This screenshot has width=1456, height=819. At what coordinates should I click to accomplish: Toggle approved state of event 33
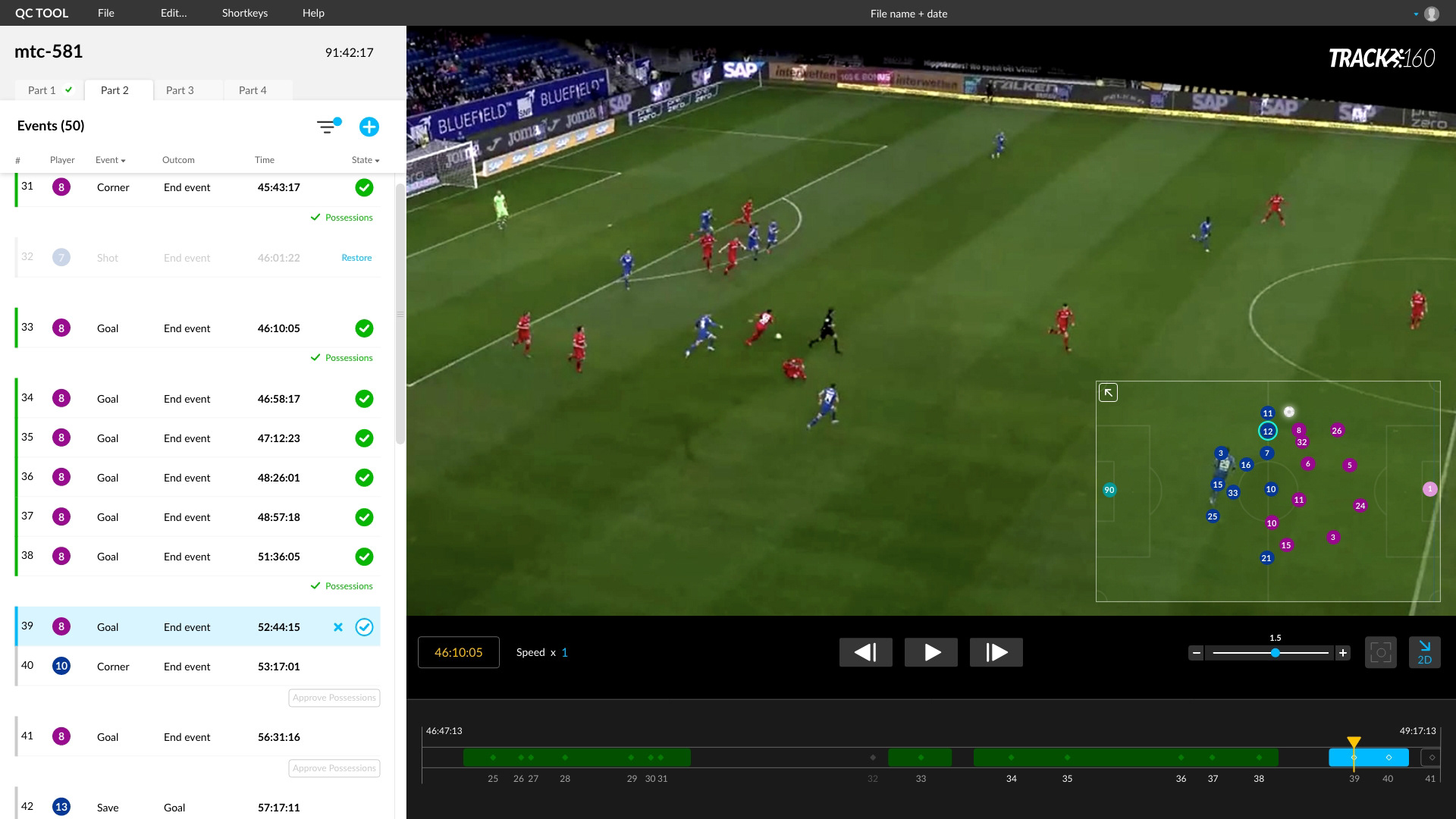[x=365, y=328]
